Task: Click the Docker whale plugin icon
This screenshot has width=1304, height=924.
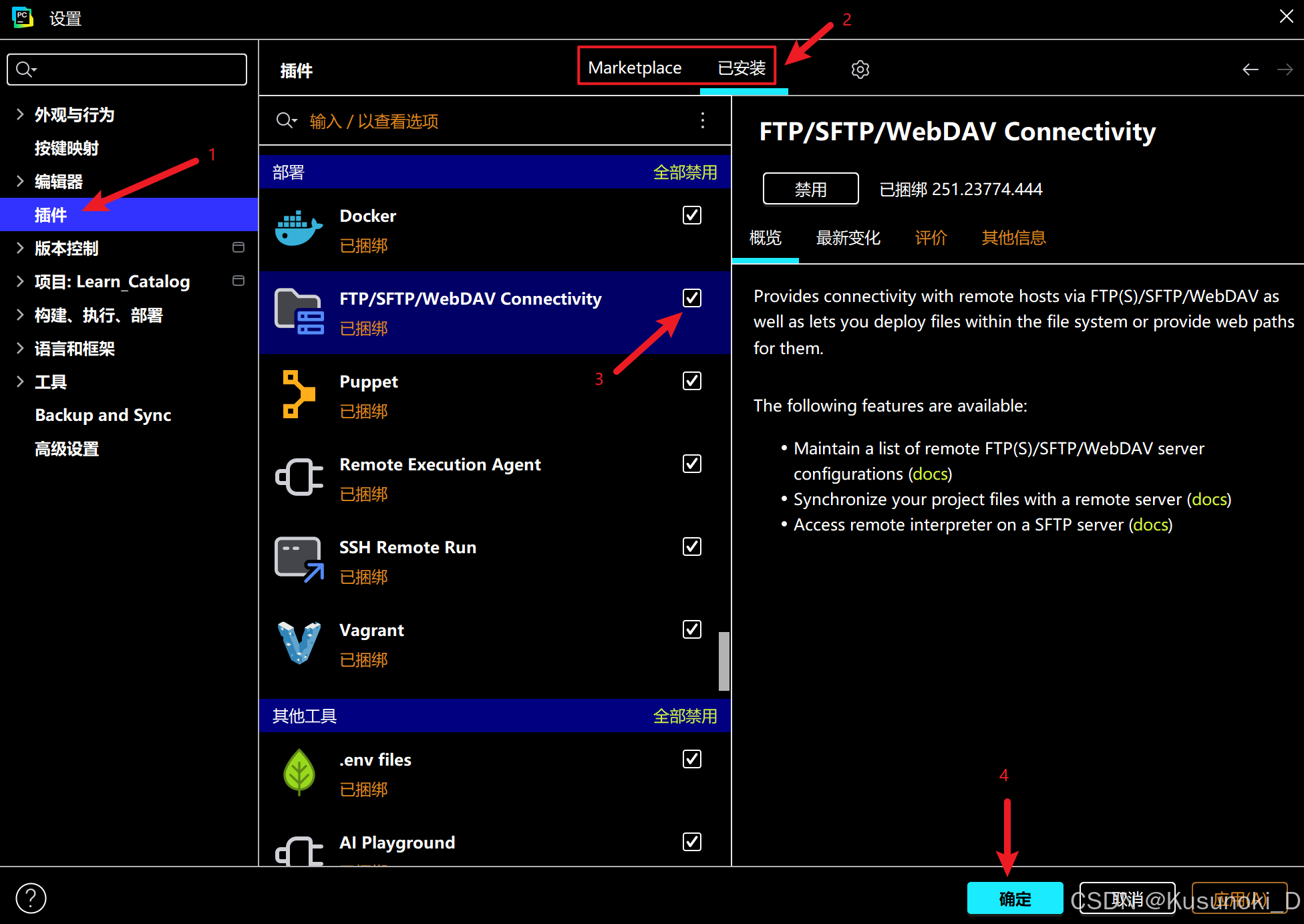Action: coord(299,229)
